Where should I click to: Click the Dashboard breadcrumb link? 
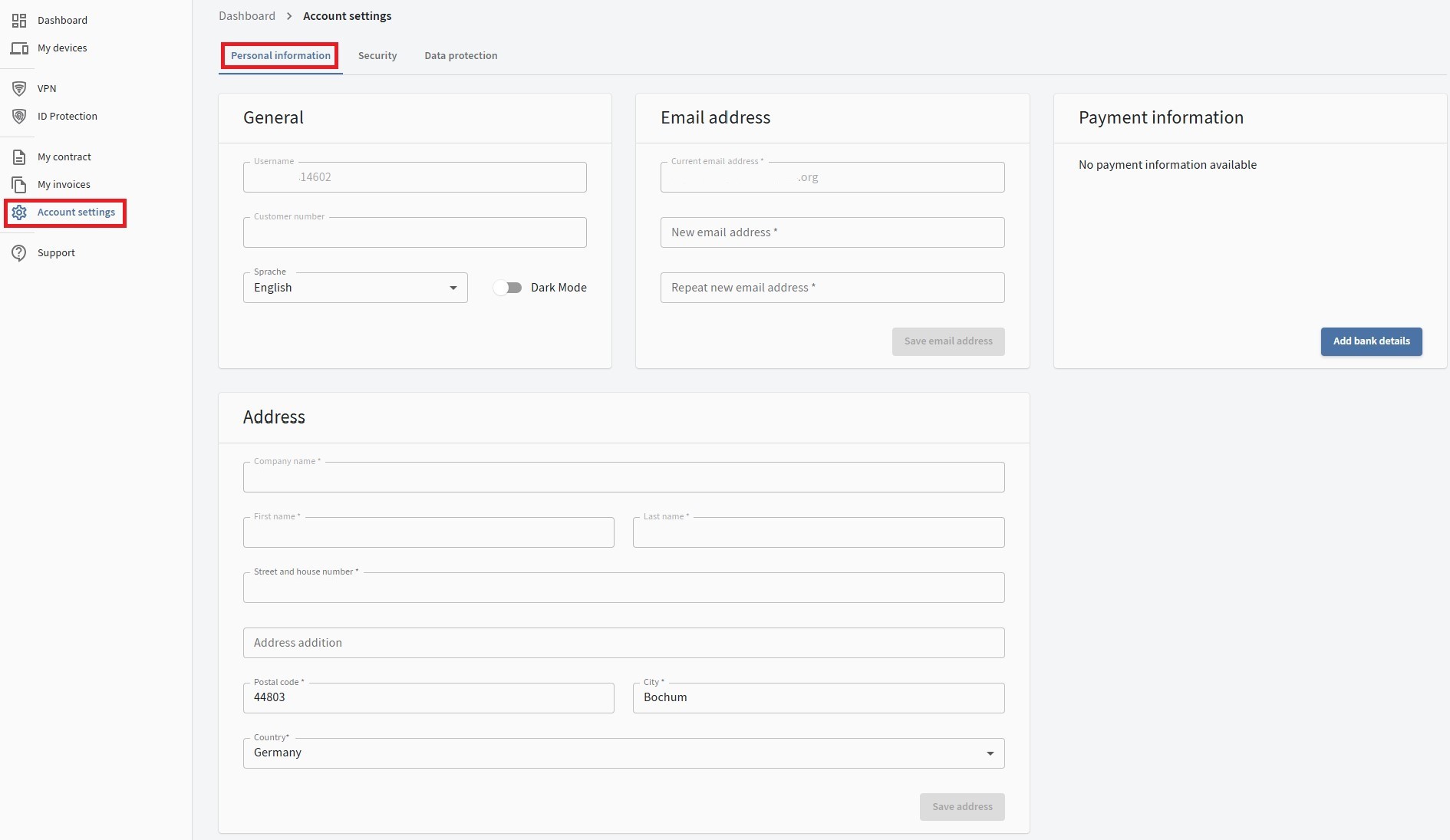[246, 16]
